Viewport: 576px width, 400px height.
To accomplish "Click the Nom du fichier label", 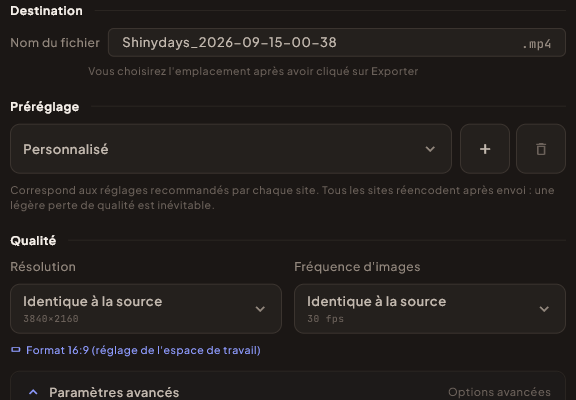I will pos(55,43).
